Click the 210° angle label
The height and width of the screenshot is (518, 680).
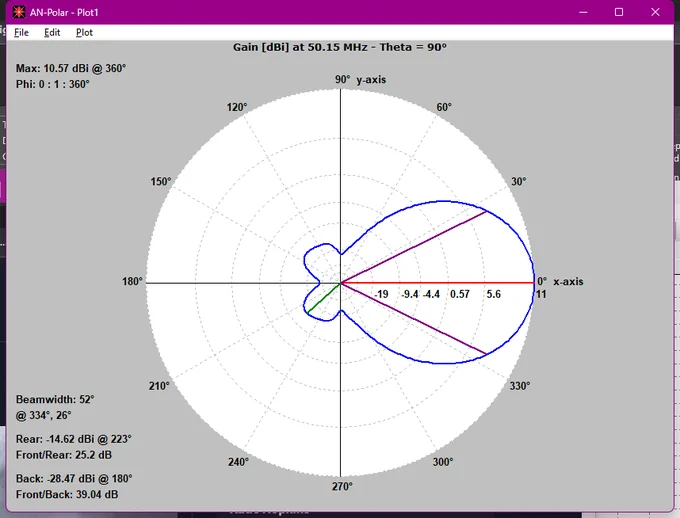pos(159,386)
